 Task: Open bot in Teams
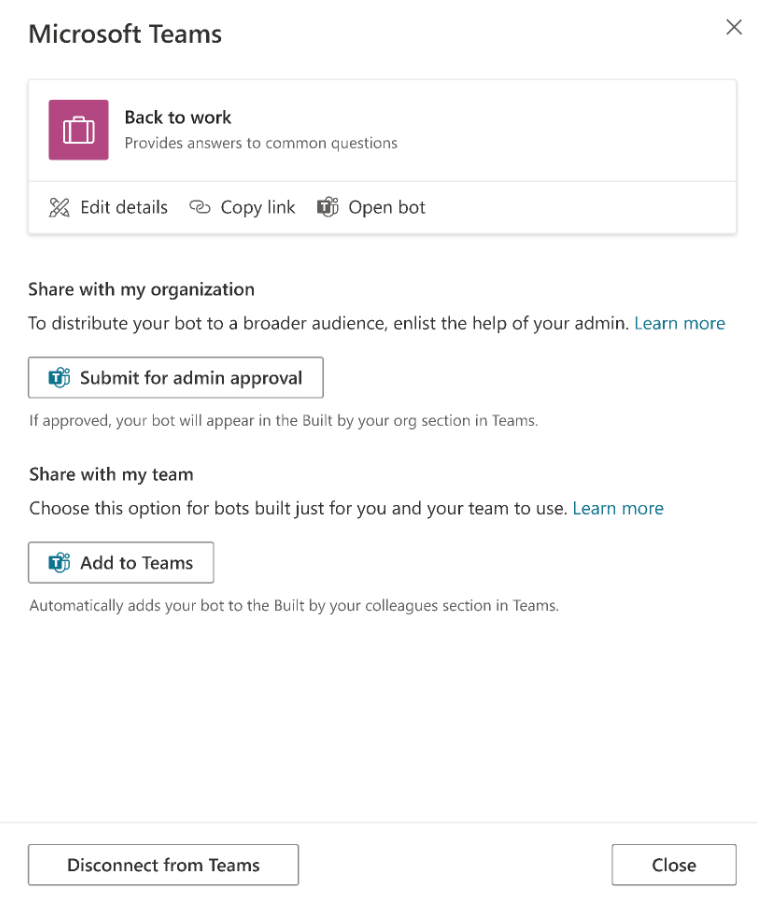click(x=371, y=207)
